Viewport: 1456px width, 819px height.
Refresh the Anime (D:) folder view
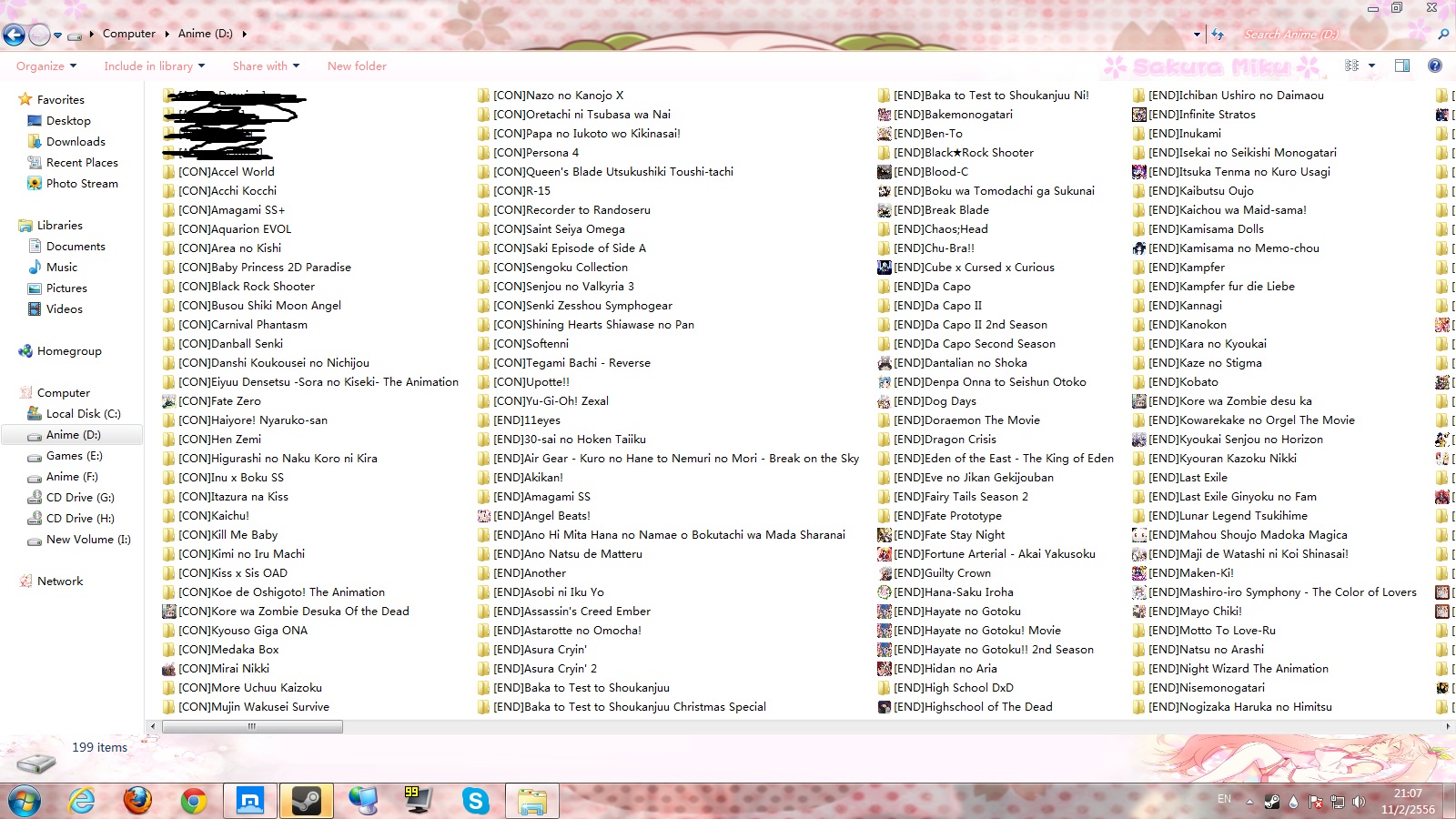[1218, 35]
